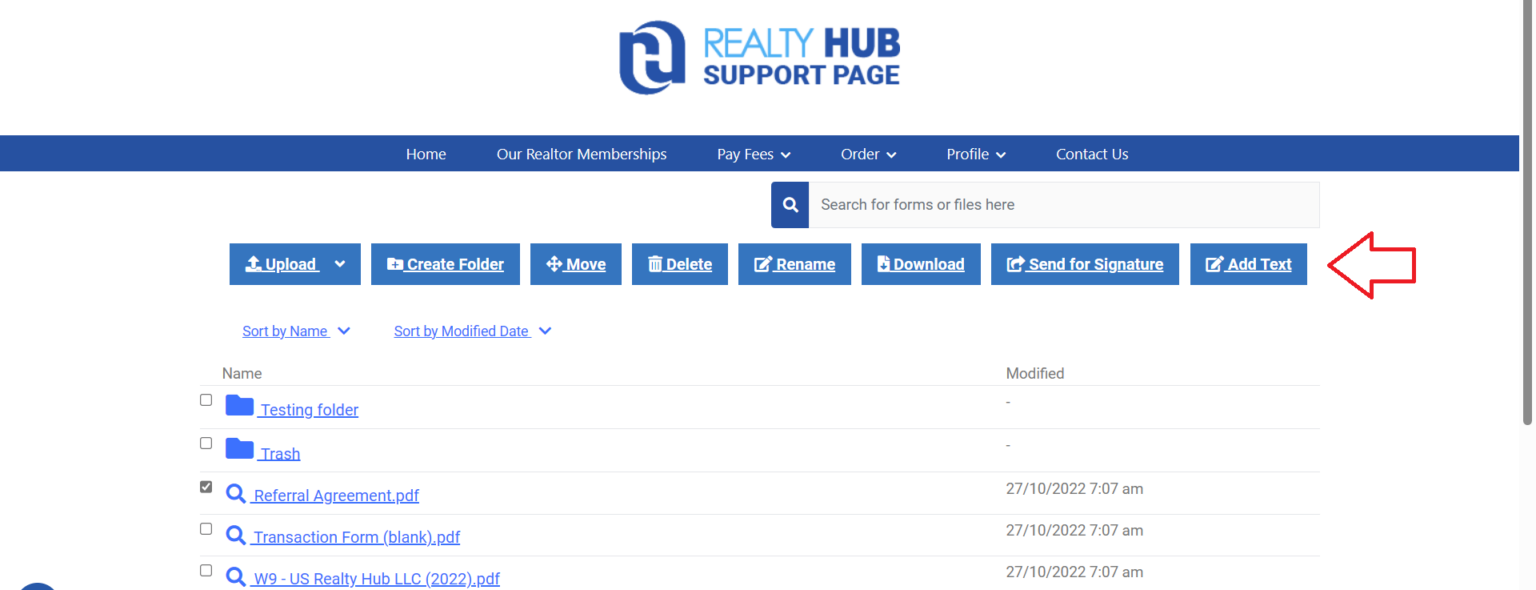Open the Pay Fees menu
Viewport: 1536px width, 590px height.
tap(754, 154)
